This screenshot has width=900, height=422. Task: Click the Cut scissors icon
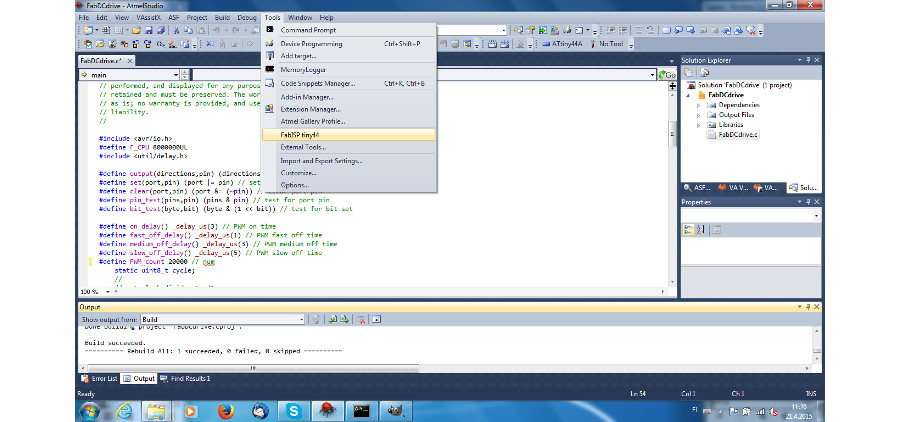[177, 30]
